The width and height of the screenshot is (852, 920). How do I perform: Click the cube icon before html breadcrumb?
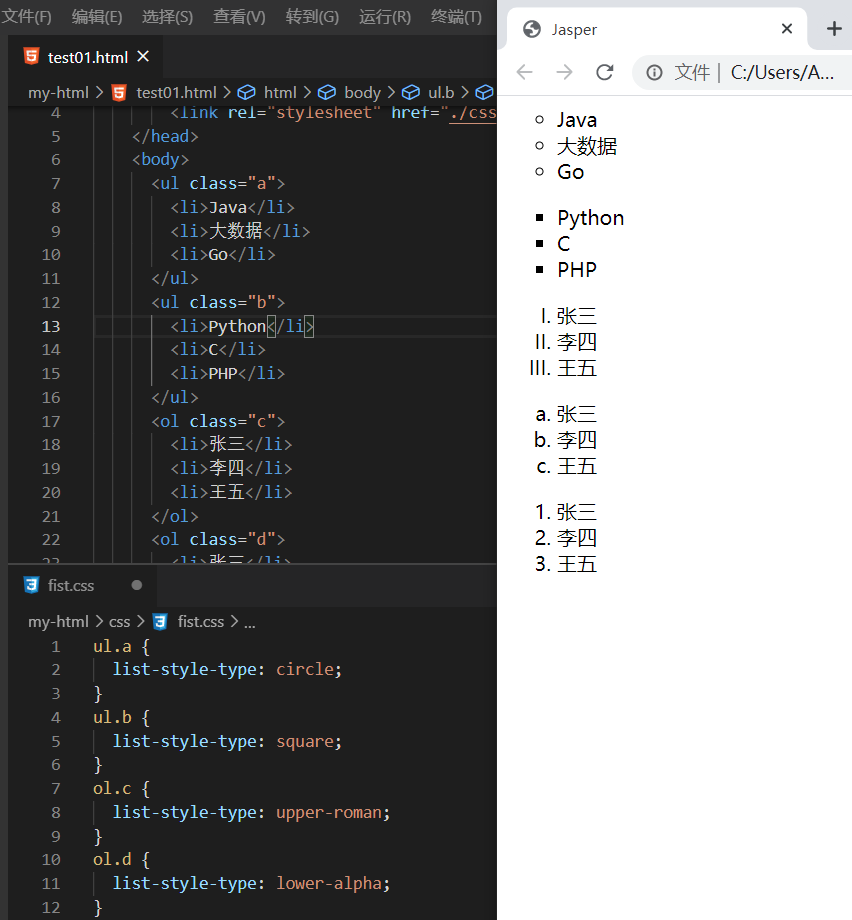[246, 93]
